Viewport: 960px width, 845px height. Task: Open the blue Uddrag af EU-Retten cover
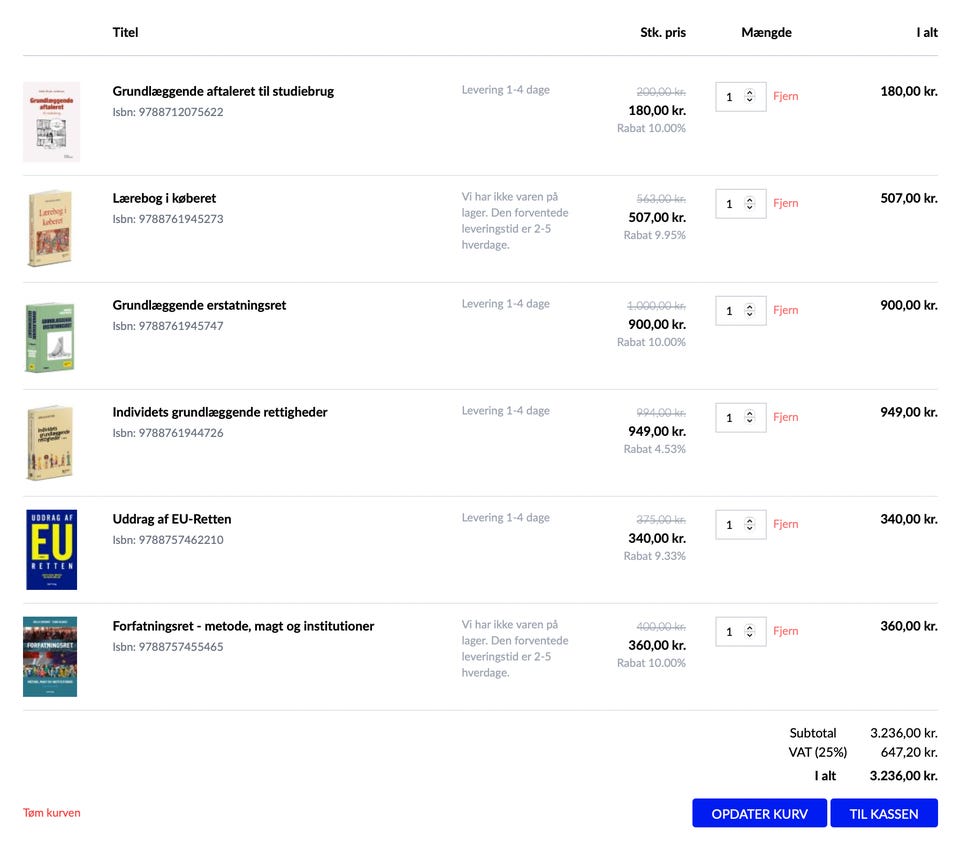51,549
